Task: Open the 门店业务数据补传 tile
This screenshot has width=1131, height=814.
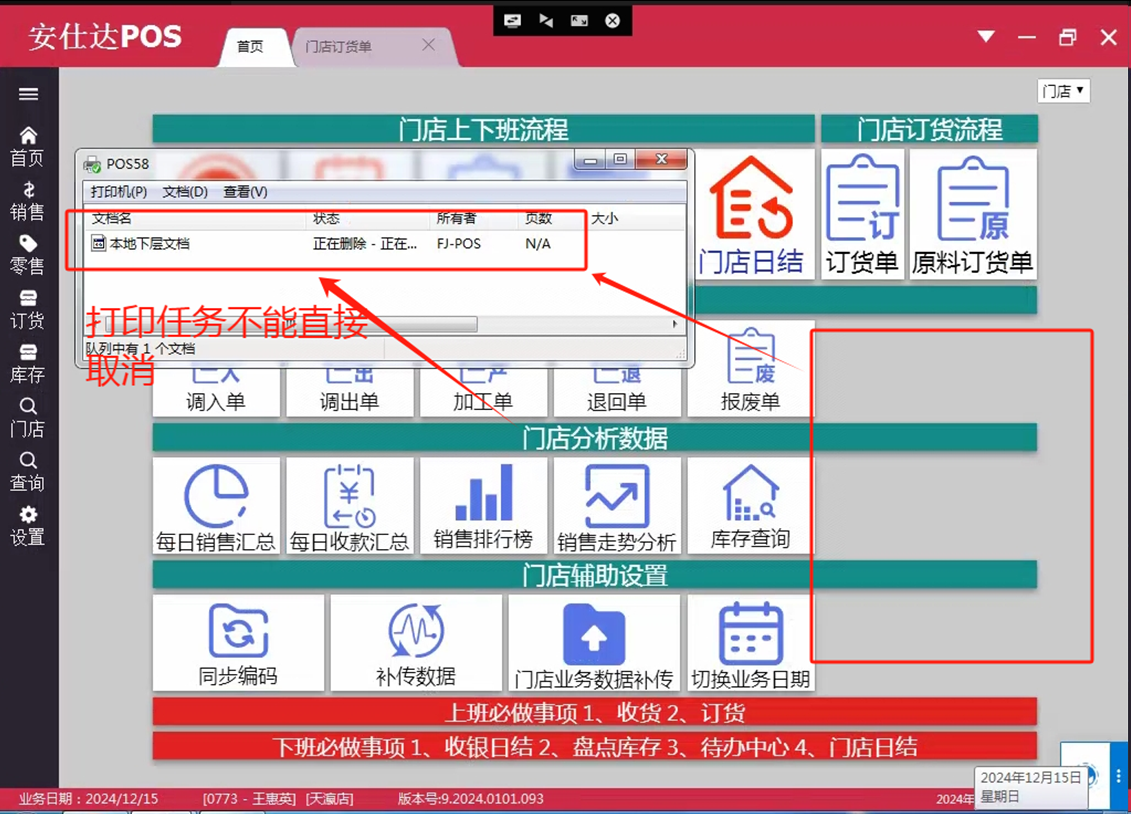Action: [x=594, y=642]
